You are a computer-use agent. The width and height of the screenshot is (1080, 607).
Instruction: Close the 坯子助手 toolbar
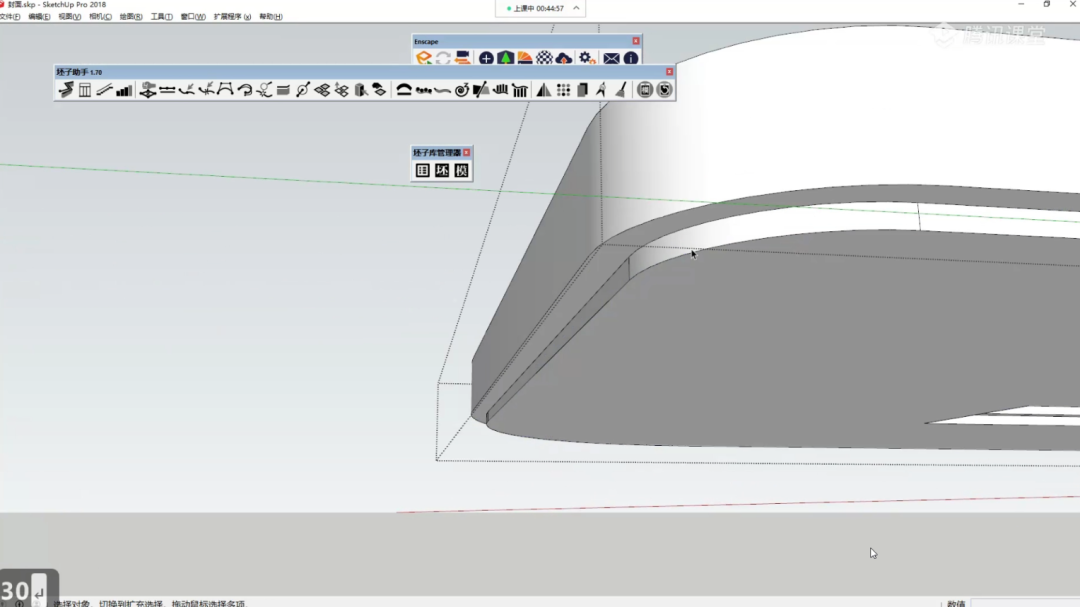click(x=669, y=72)
